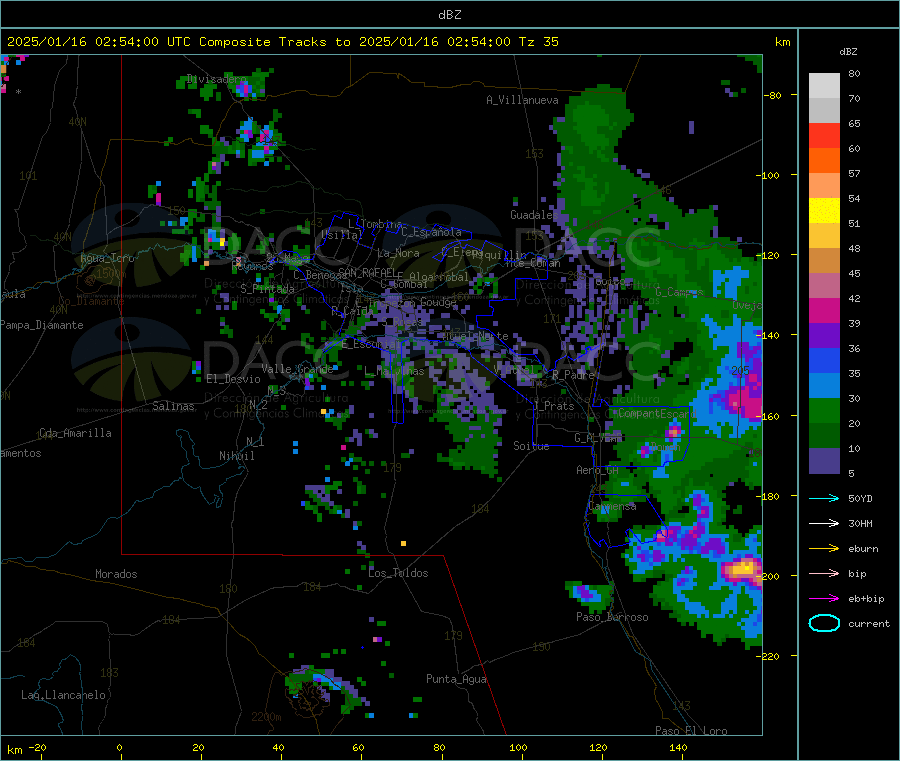The image size is (900, 761).
Task: Select the slate purple swatch between 10 and 5
Action: tap(824, 461)
